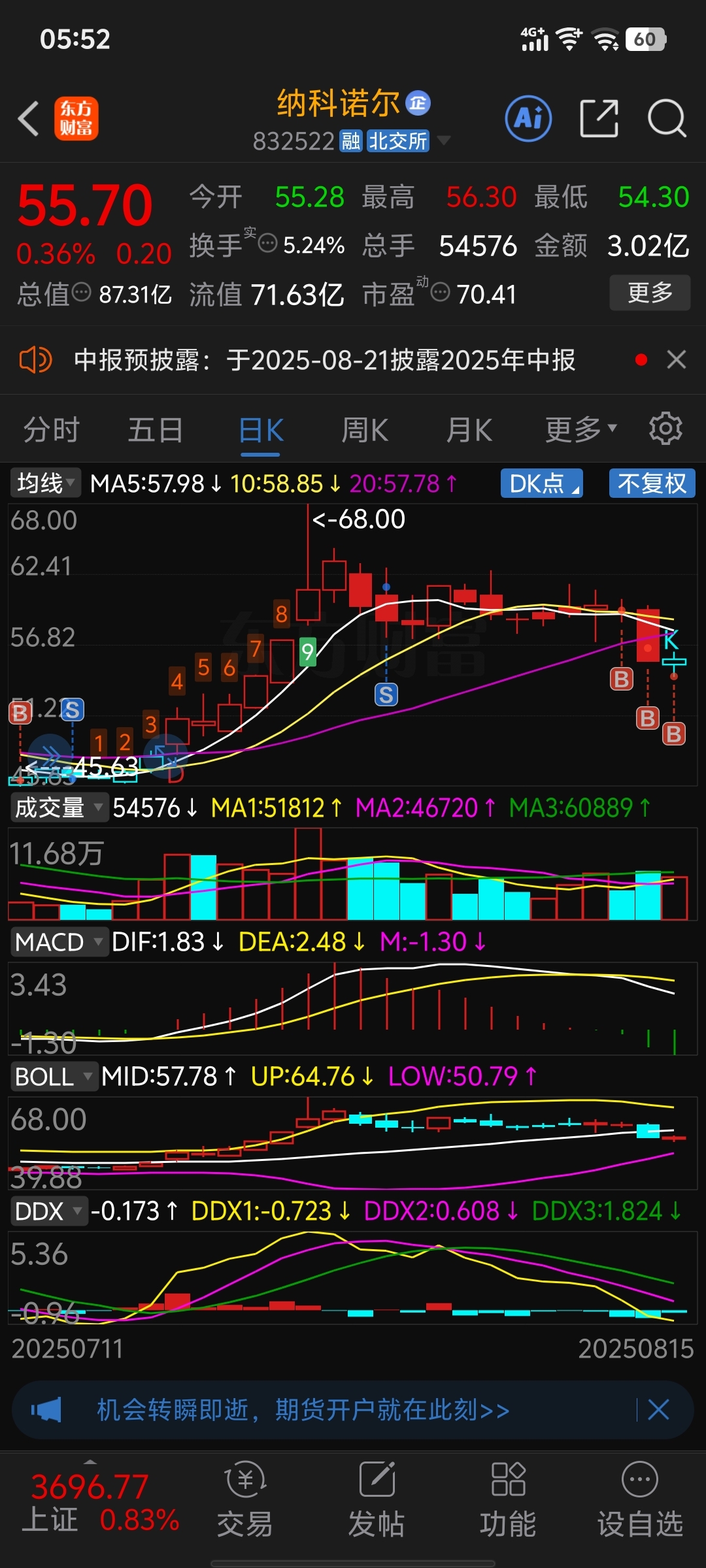Tap 设自选 to add to watchlist

pyautogui.click(x=640, y=1500)
